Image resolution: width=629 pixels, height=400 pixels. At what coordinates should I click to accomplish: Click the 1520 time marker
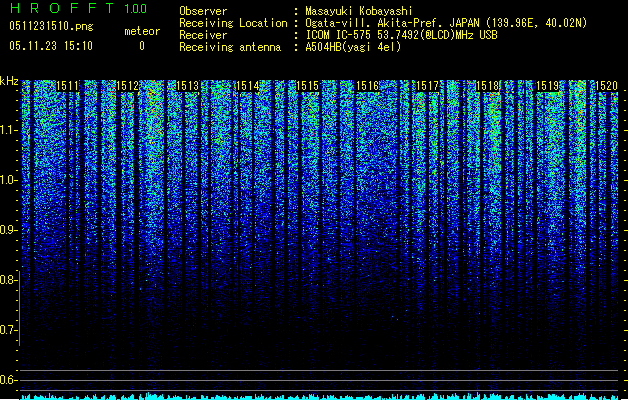(607, 86)
